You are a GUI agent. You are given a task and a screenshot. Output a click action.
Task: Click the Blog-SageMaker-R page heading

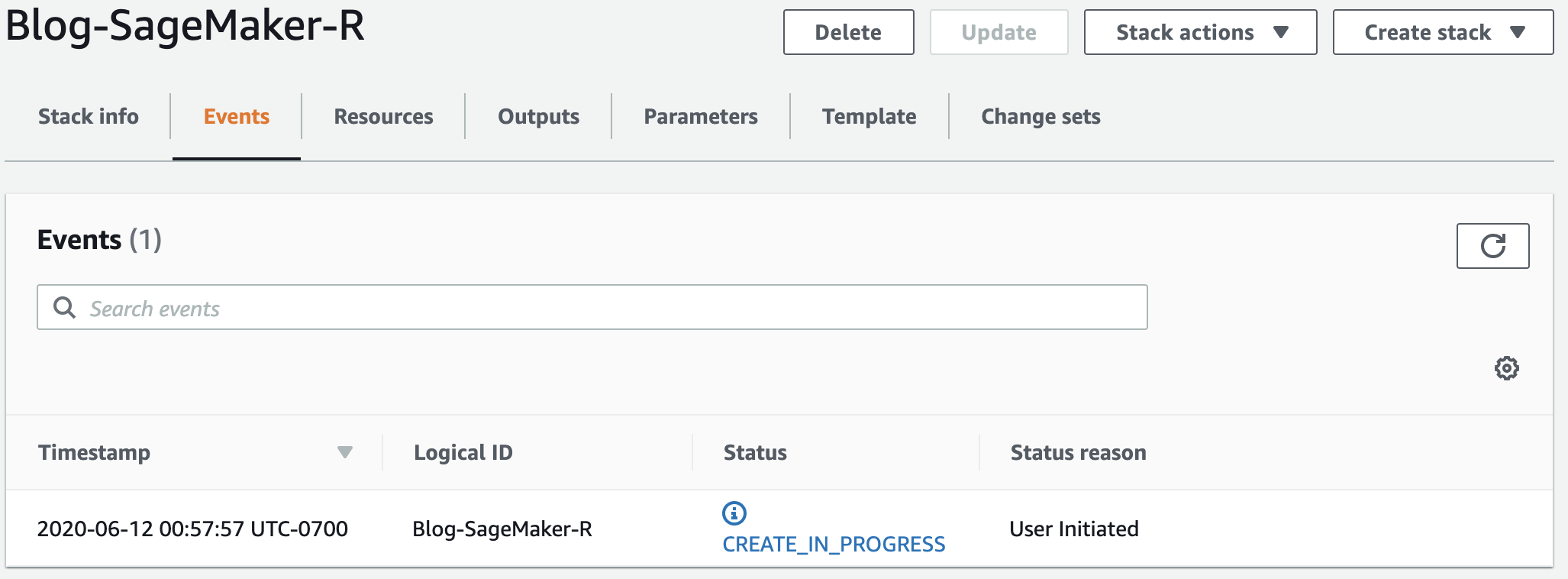186,25
